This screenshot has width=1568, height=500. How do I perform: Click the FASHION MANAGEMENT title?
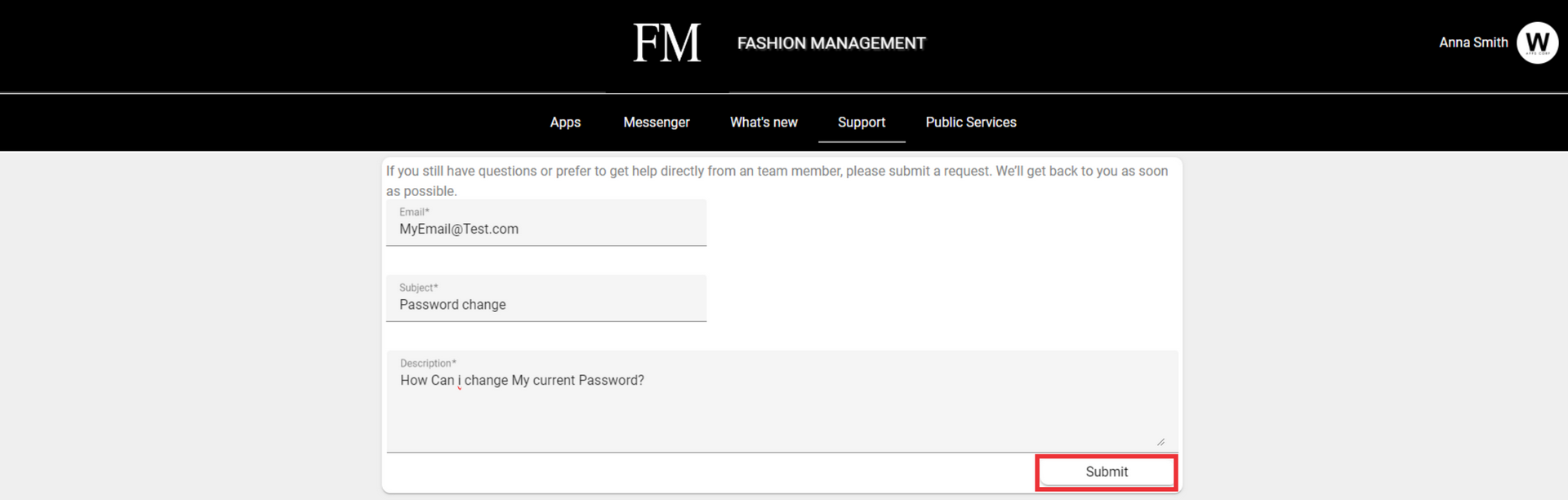(x=831, y=43)
